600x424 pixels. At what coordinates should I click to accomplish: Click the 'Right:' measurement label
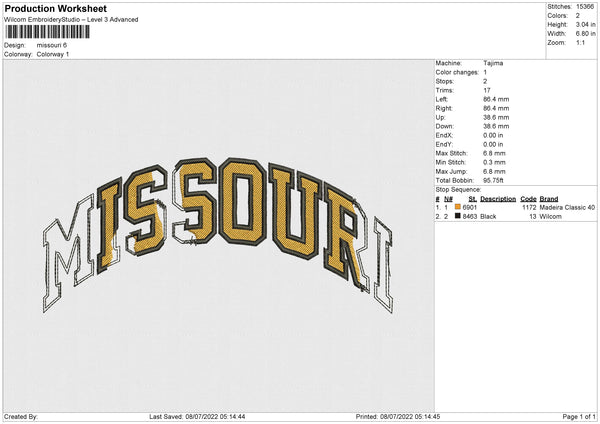[x=444, y=108]
